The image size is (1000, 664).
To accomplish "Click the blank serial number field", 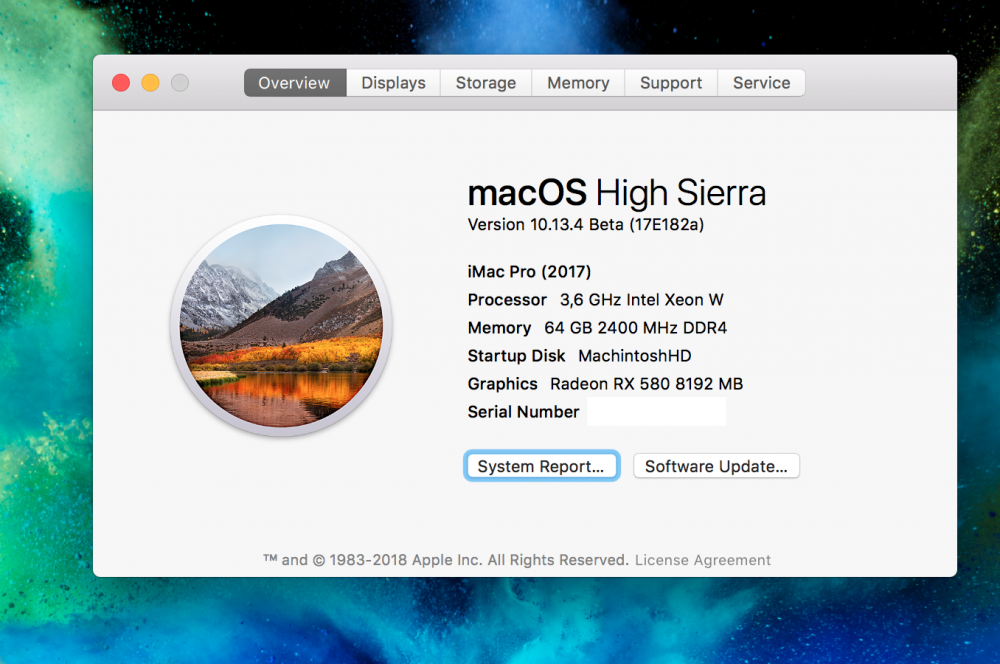I will click(x=656, y=411).
